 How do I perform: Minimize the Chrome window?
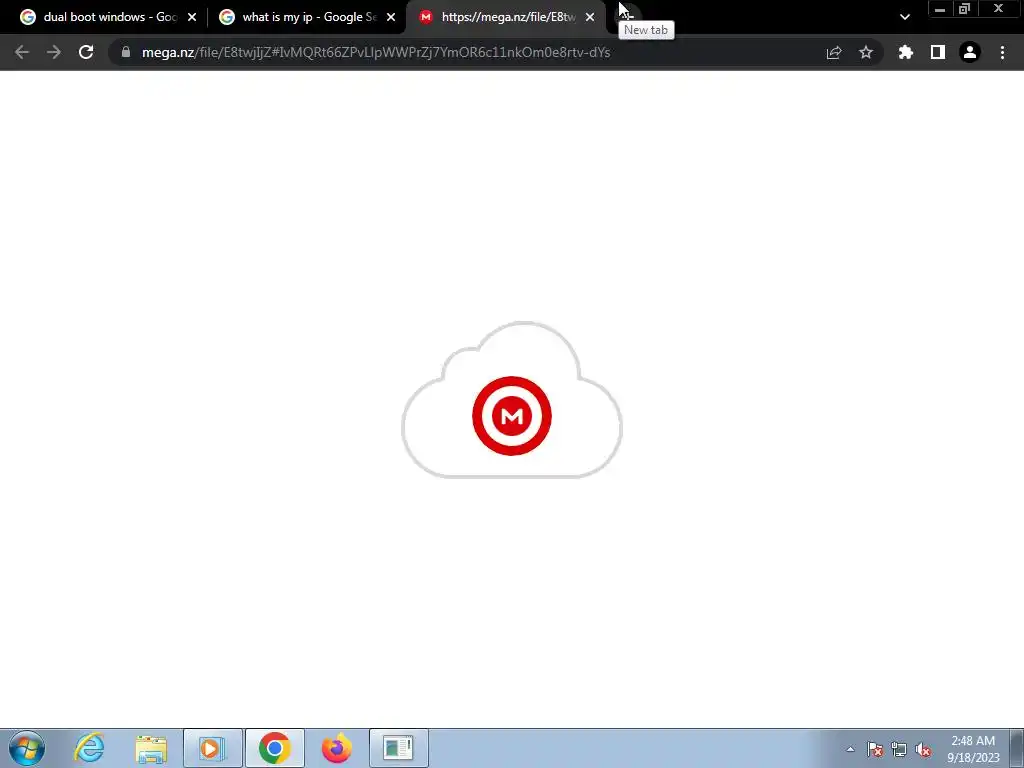pyautogui.click(x=940, y=9)
